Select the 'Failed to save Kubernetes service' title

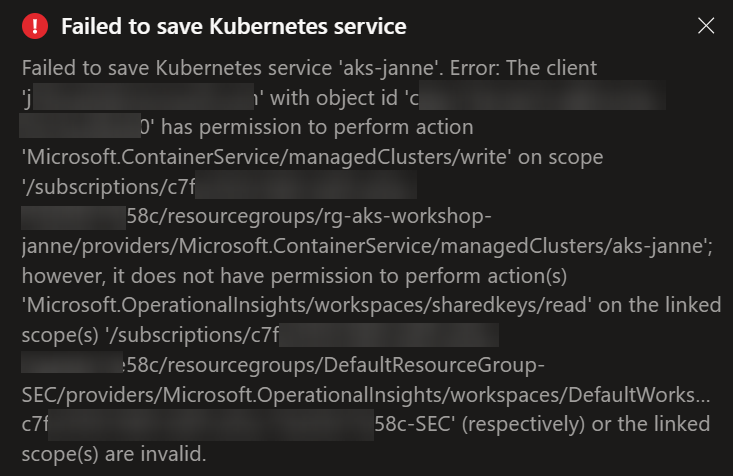tap(234, 26)
